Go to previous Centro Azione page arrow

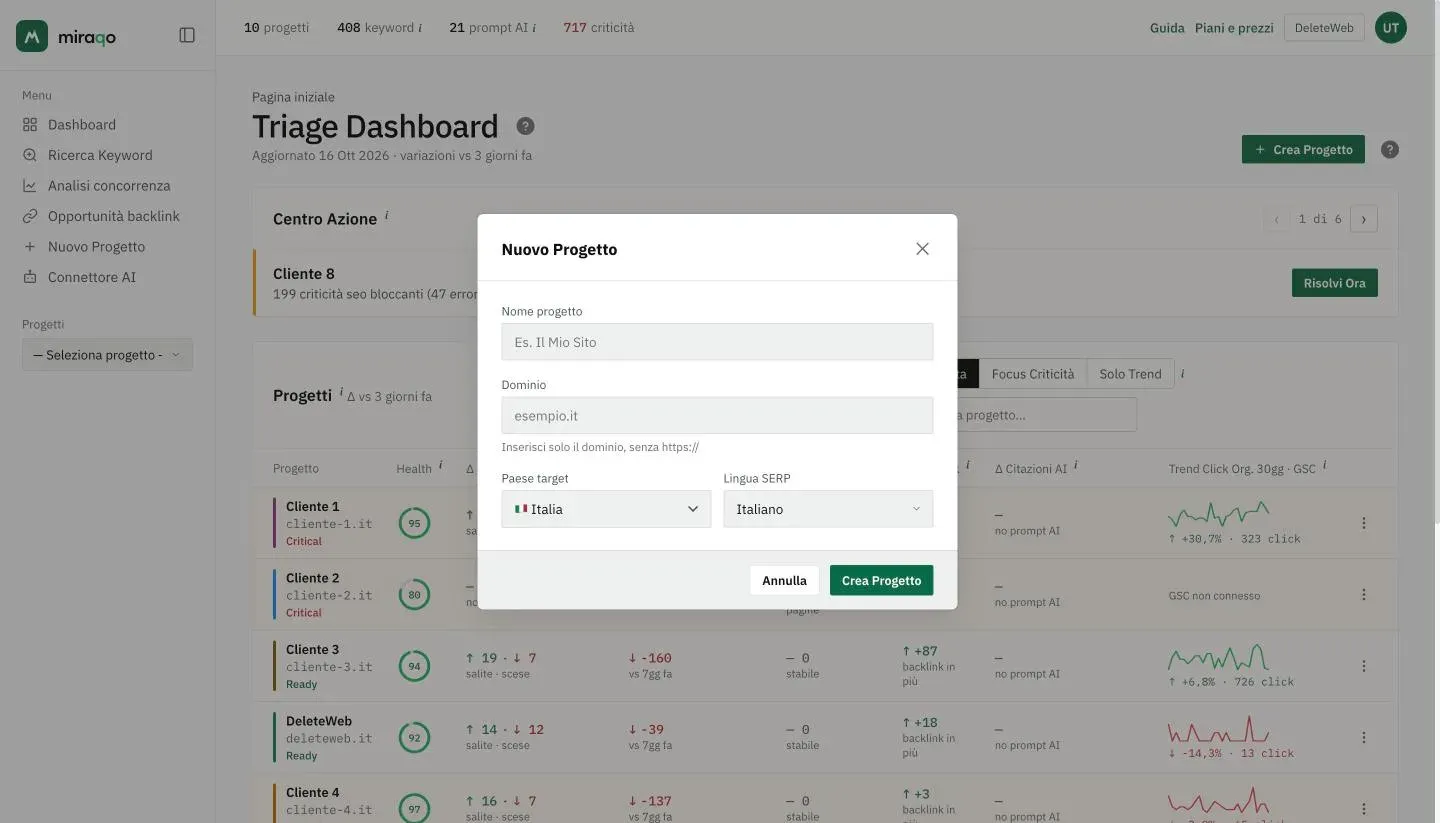pyautogui.click(x=1277, y=219)
